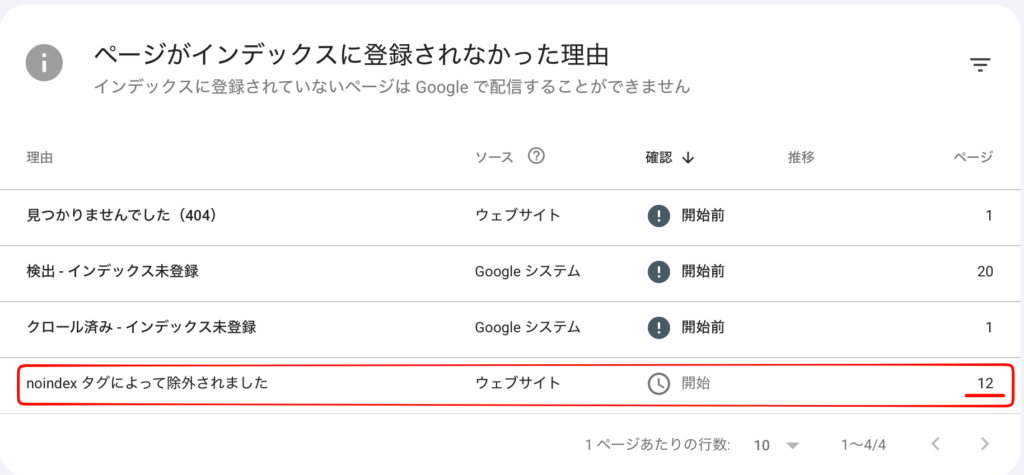Click the down arrow sort icon by 確認

[x=687, y=158]
